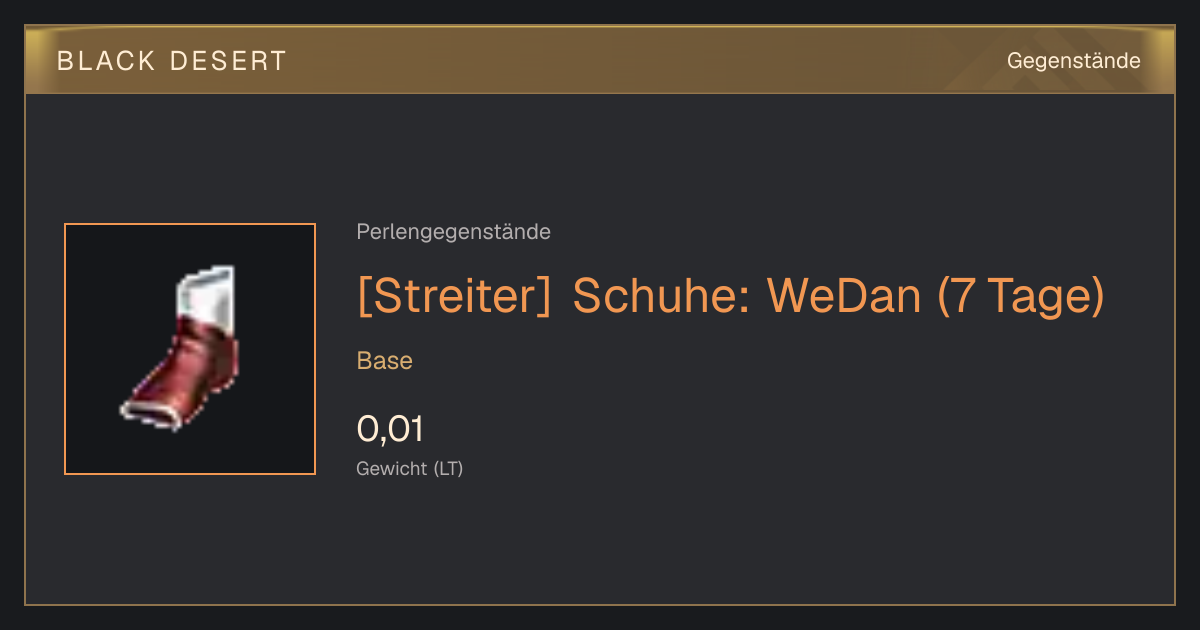Select the word WeDan in the title
This screenshot has width=1200, height=630.
[845, 295]
